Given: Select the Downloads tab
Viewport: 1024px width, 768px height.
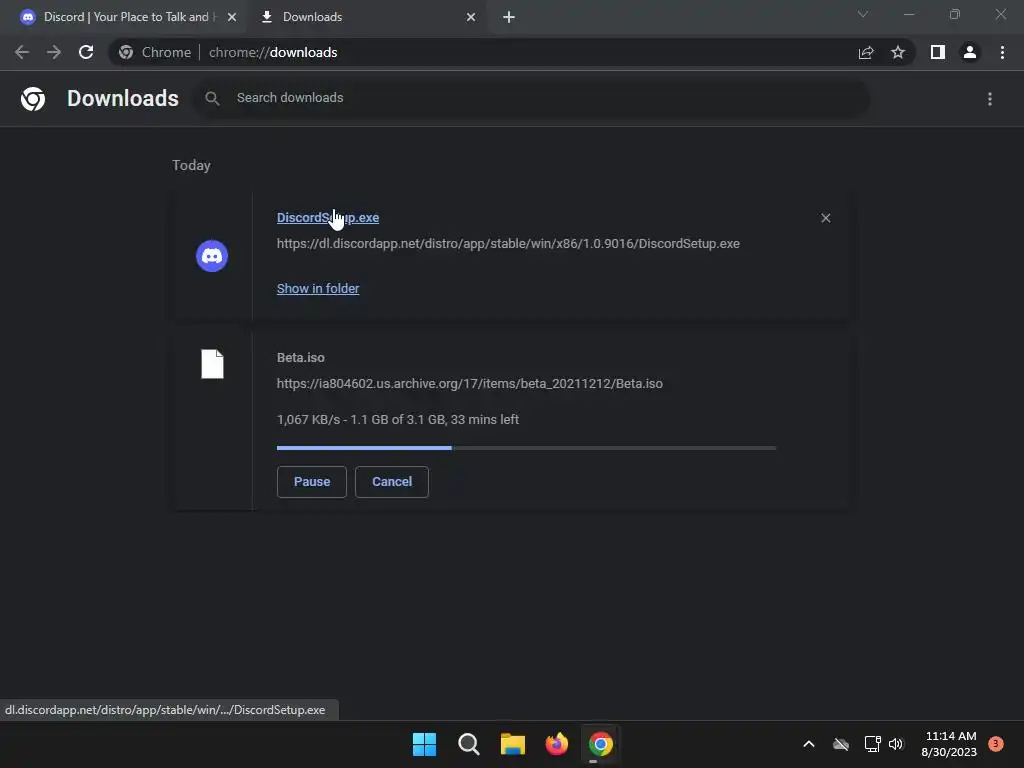Looking at the screenshot, I should (366, 17).
